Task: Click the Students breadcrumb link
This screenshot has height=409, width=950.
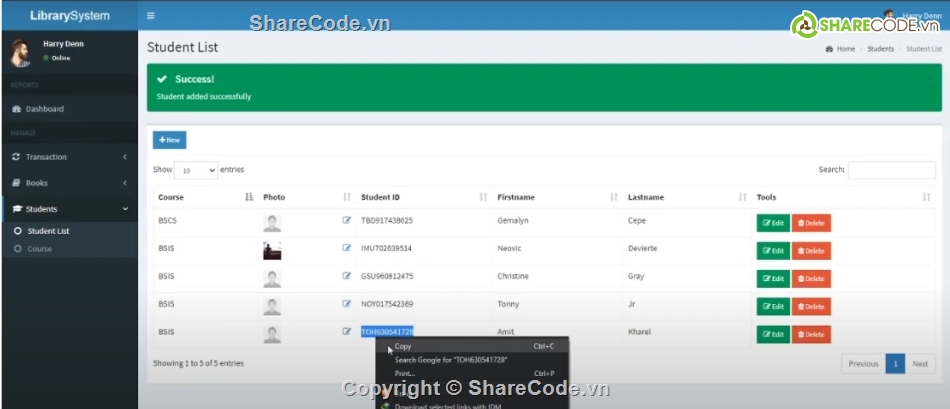Action: (x=880, y=49)
